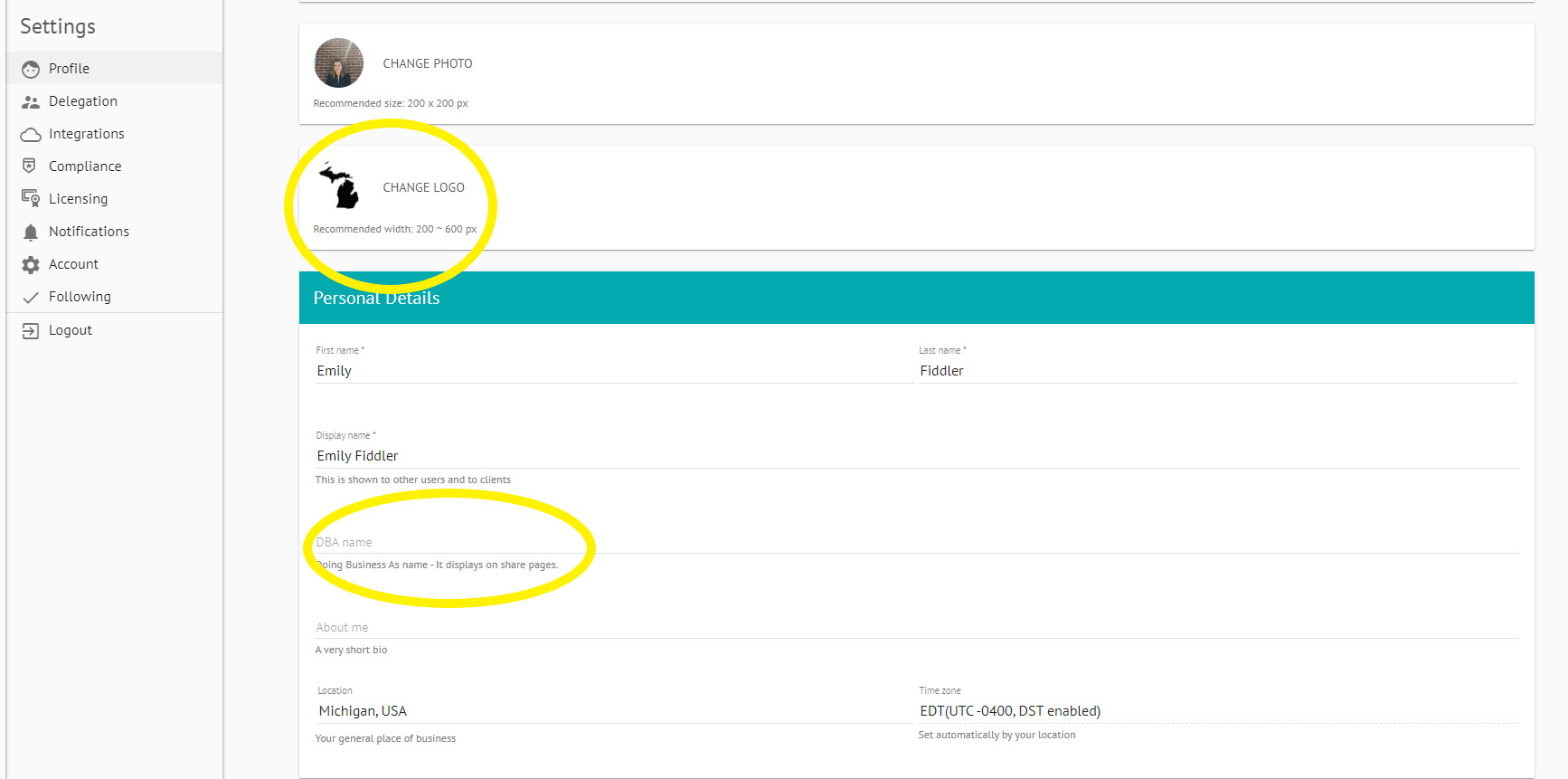Screen dimensions: 1568x779
Task: Click the Following checkmark icon
Action: [x=31, y=297]
